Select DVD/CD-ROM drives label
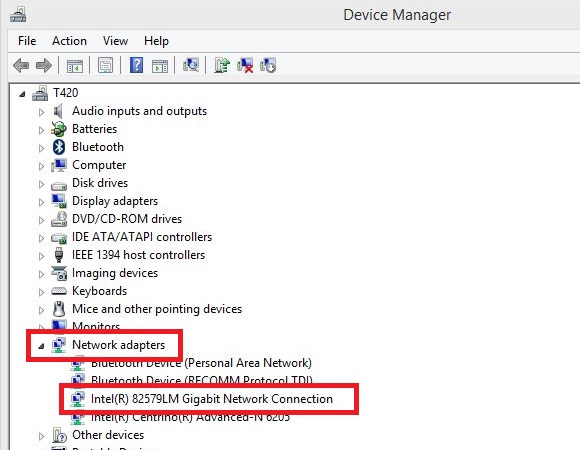 (x=127, y=219)
